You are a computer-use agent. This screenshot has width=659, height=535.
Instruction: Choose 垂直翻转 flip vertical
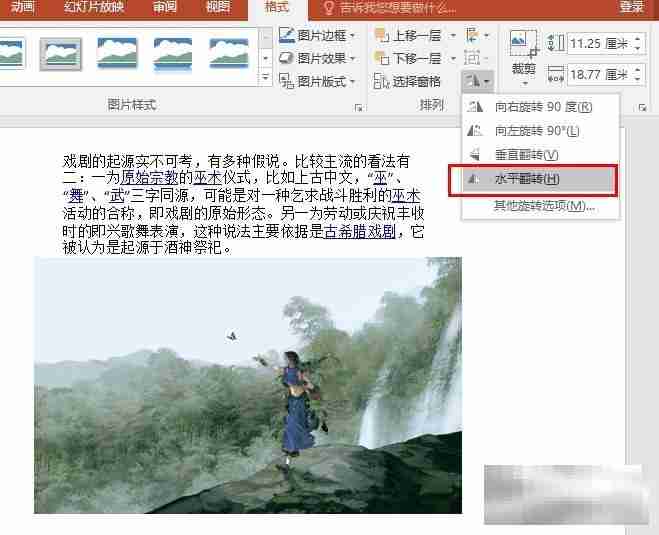tap(540, 155)
